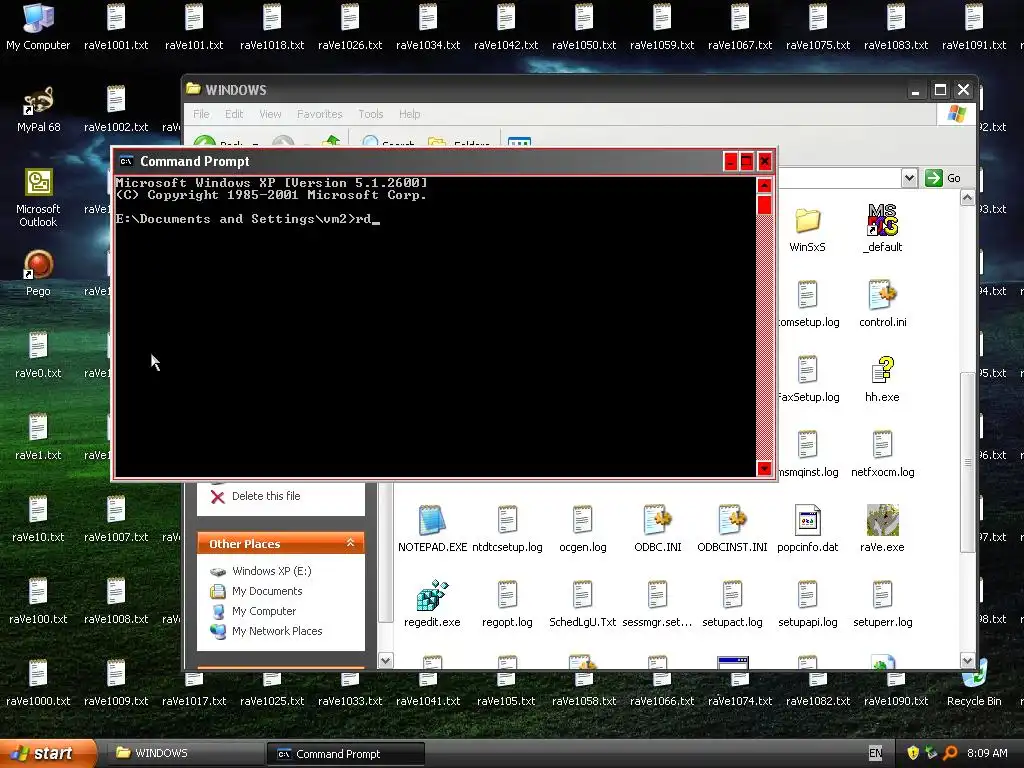Image resolution: width=1024 pixels, height=768 pixels.
Task: Select the ODBC.INI file icon
Action: click(x=658, y=529)
